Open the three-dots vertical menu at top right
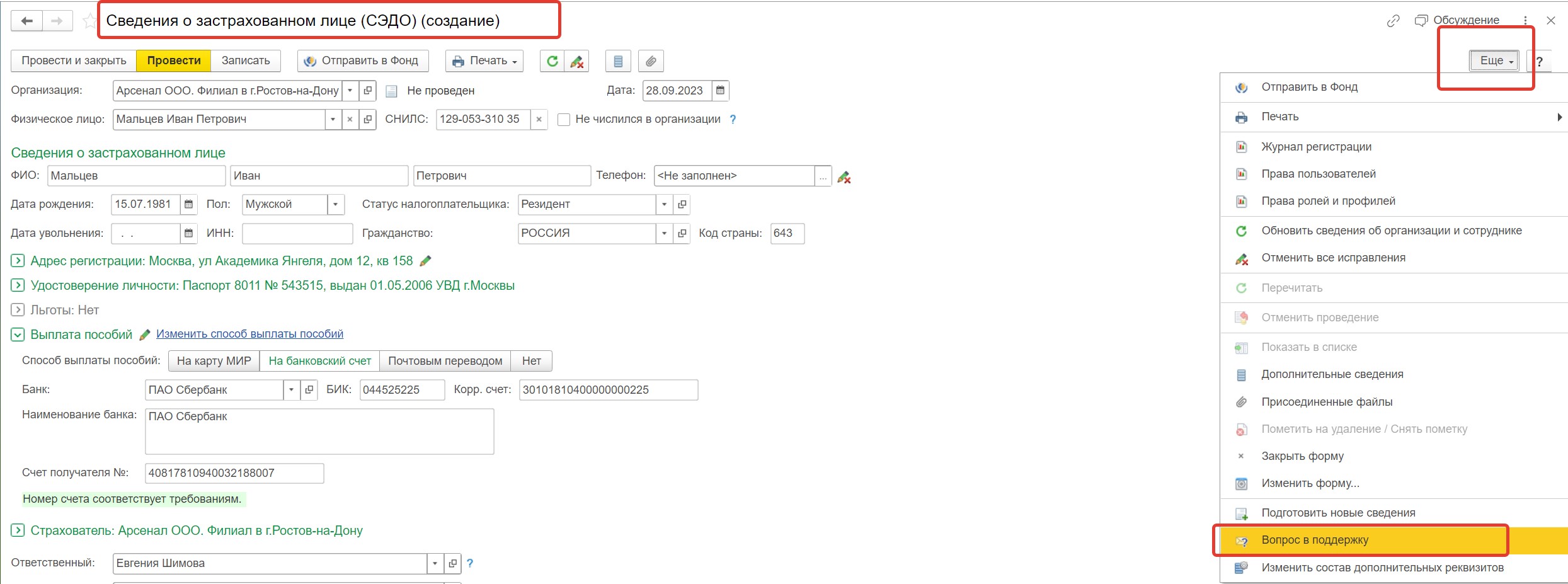1568x584 pixels. click(x=1525, y=21)
